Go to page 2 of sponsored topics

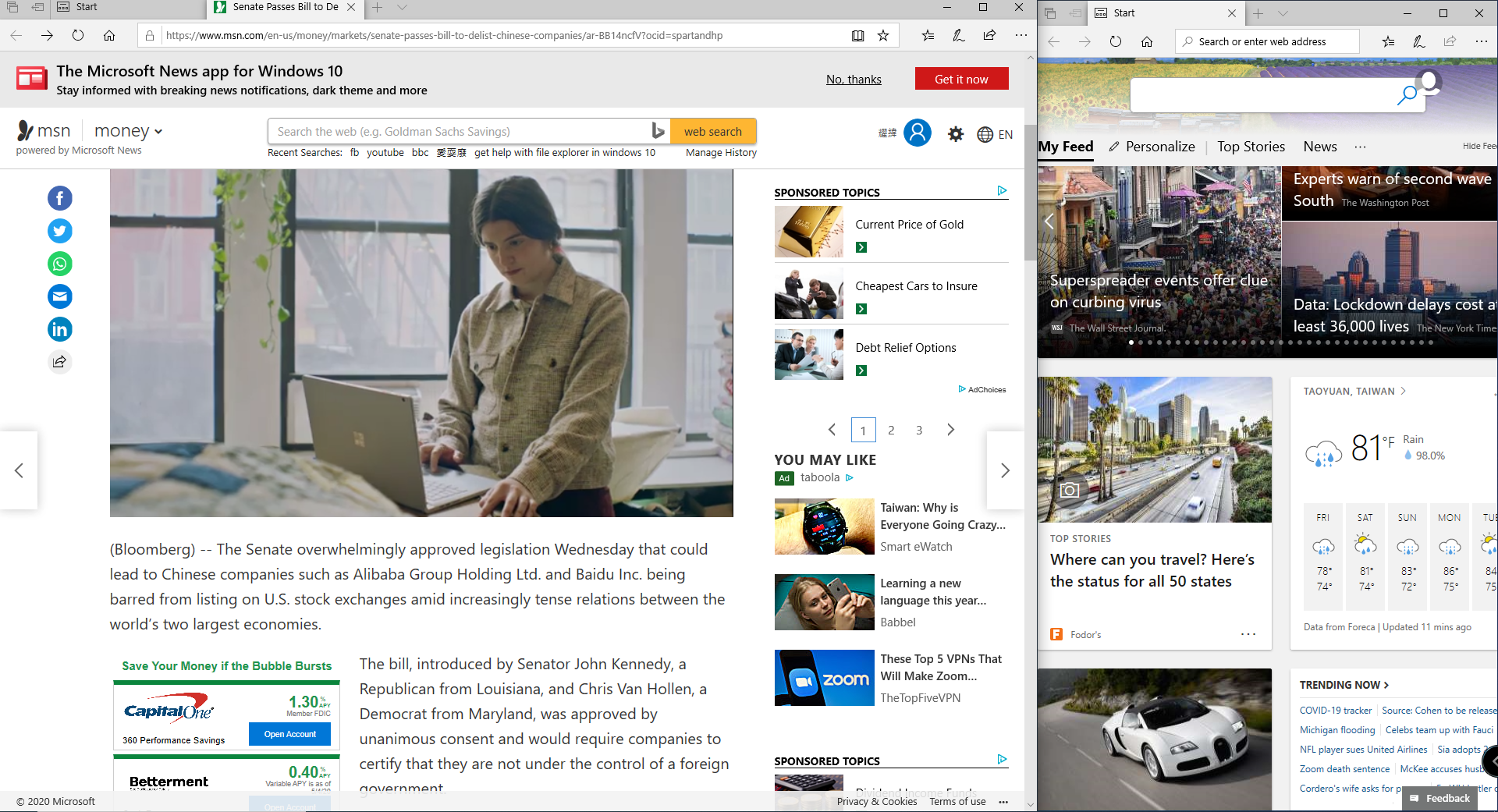(891, 430)
